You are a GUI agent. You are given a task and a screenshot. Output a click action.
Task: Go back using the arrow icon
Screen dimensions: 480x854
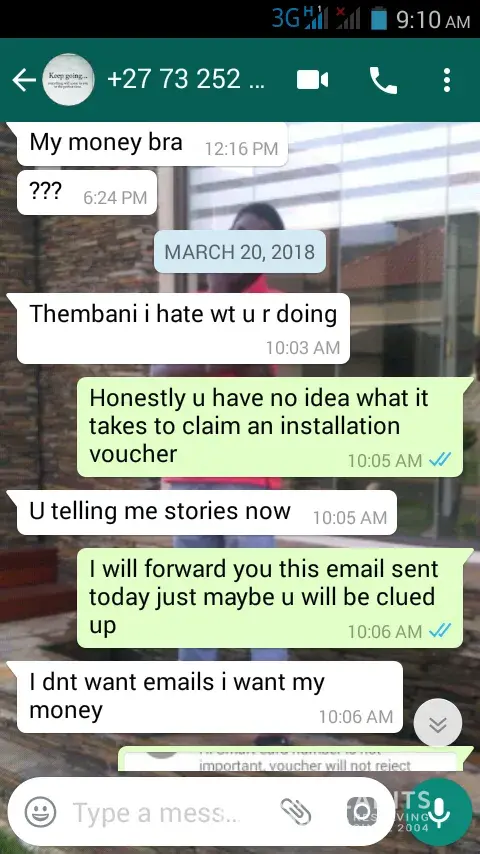23,80
